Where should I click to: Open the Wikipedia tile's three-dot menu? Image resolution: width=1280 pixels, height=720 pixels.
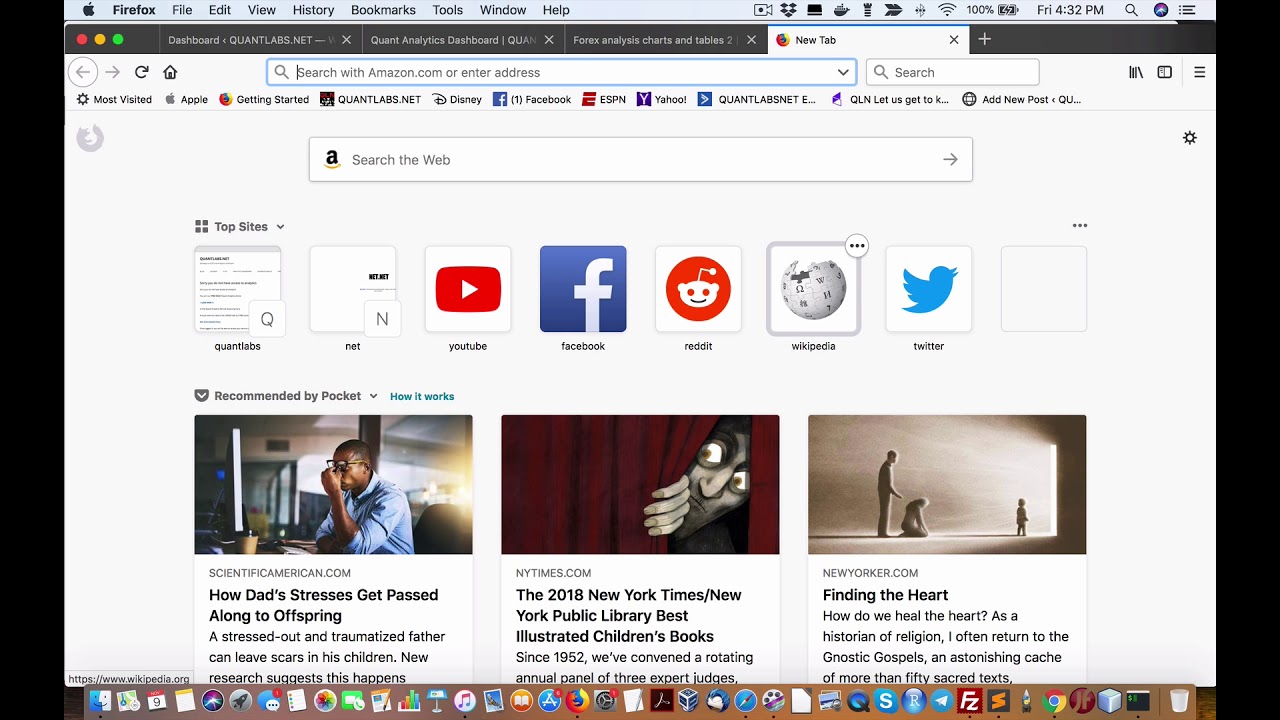(x=857, y=246)
